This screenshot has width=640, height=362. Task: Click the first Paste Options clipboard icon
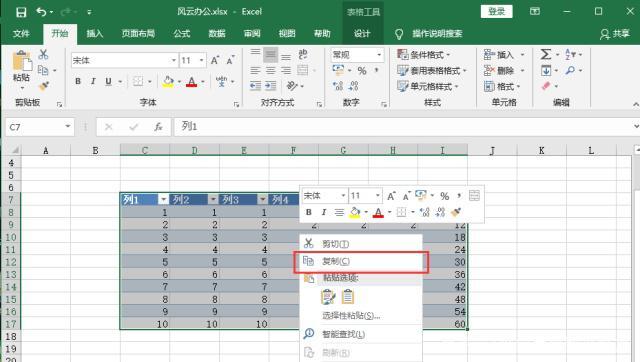[x=328, y=297]
